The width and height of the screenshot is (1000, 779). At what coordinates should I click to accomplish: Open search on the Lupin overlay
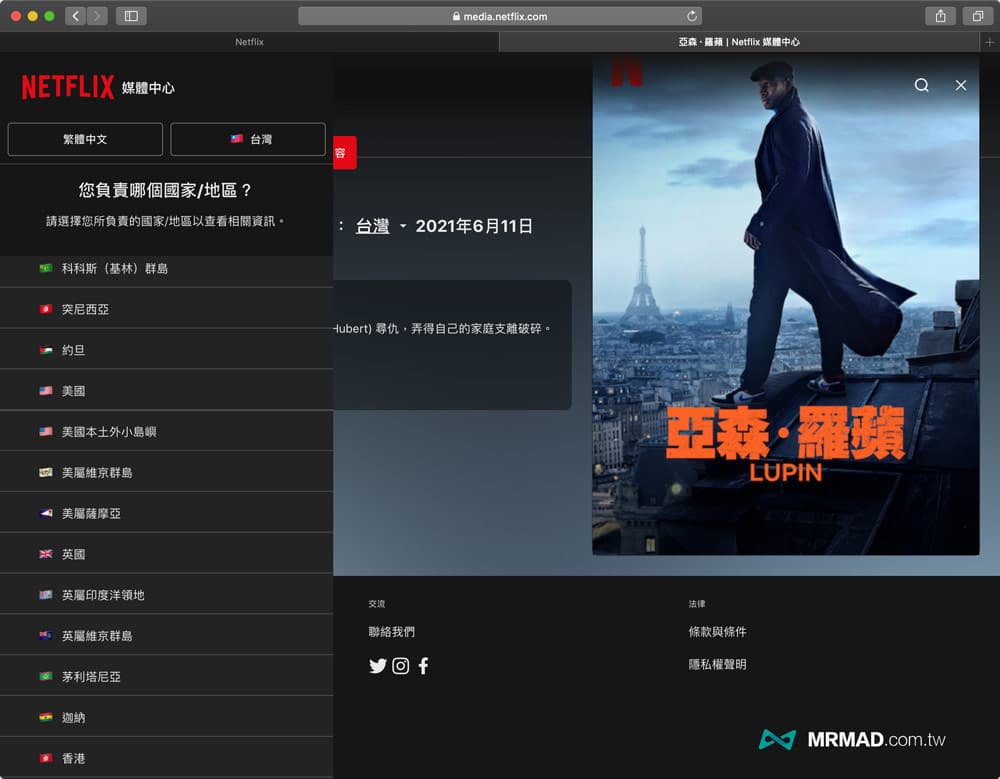[921, 85]
